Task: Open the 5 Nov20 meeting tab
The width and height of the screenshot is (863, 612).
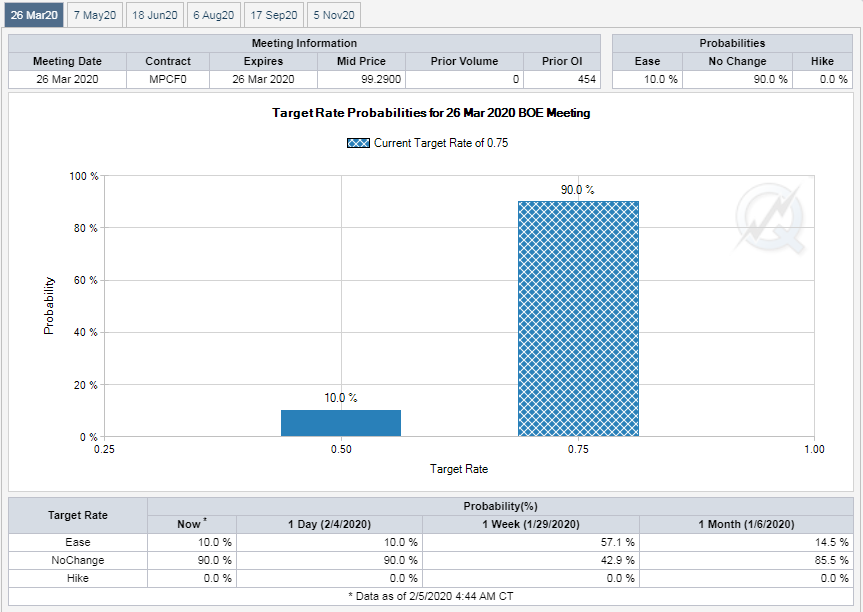Action: click(333, 15)
